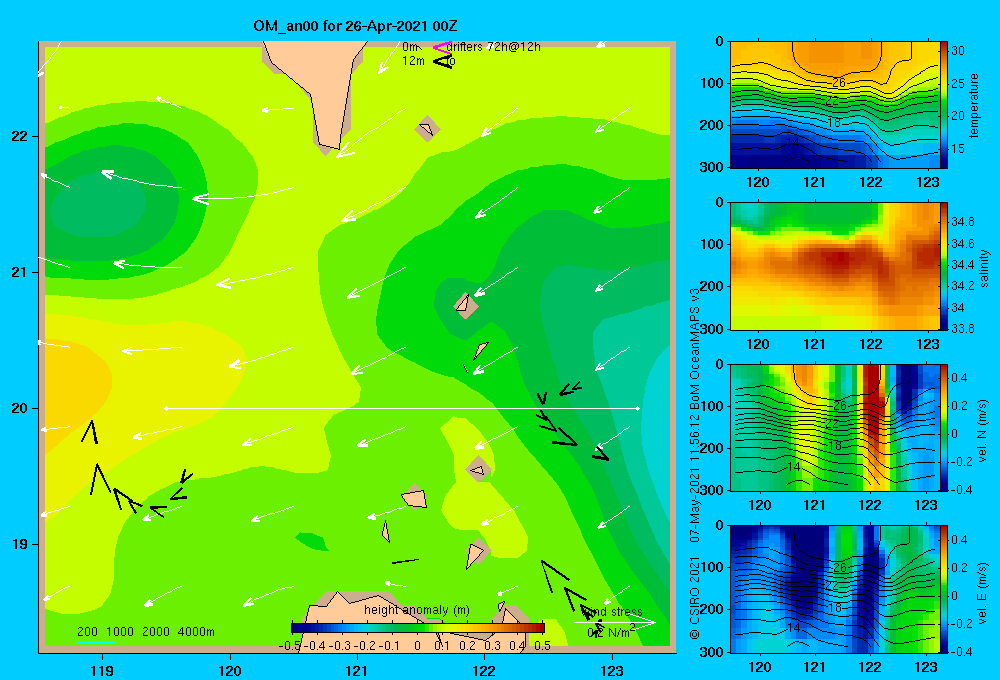Image resolution: width=1000 pixels, height=680 pixels.
Task: Click the 'vel. N (m/s)' axis label
Action: 983,431
